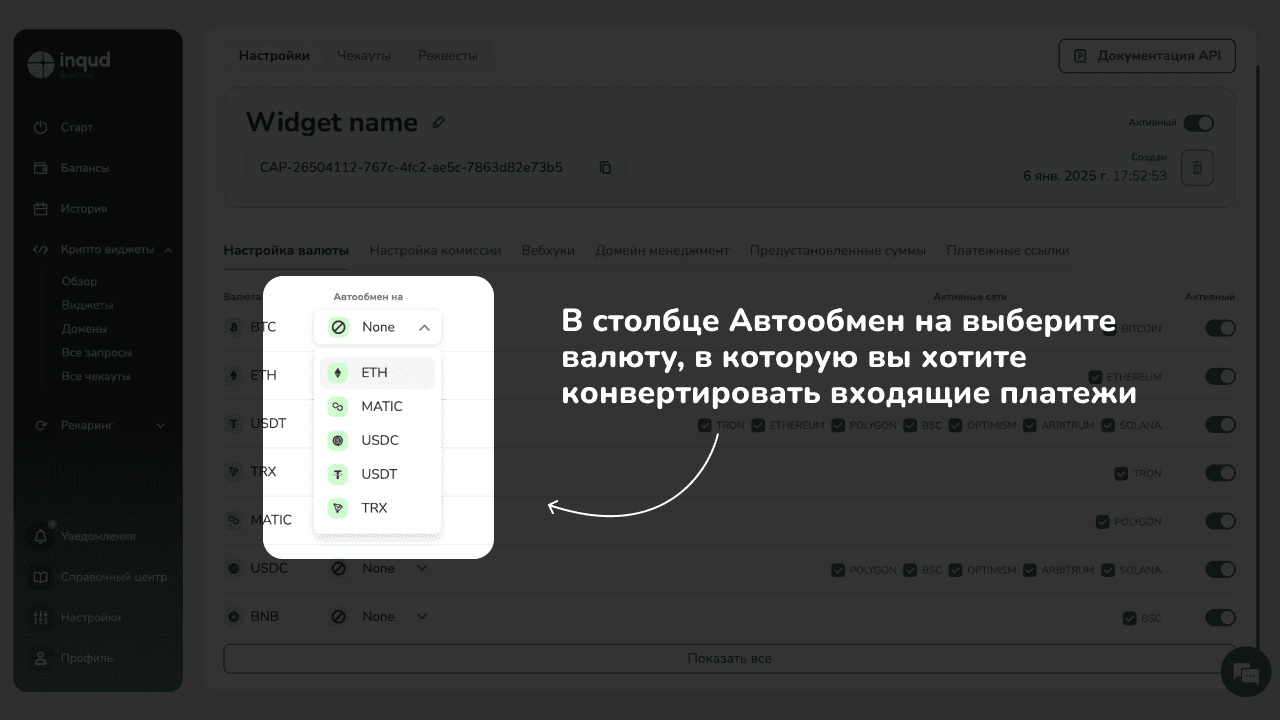Click the pencil icon next to Widget name
Image resolution: width=1280 pixels, height=720 pixels.
[438, 122]
